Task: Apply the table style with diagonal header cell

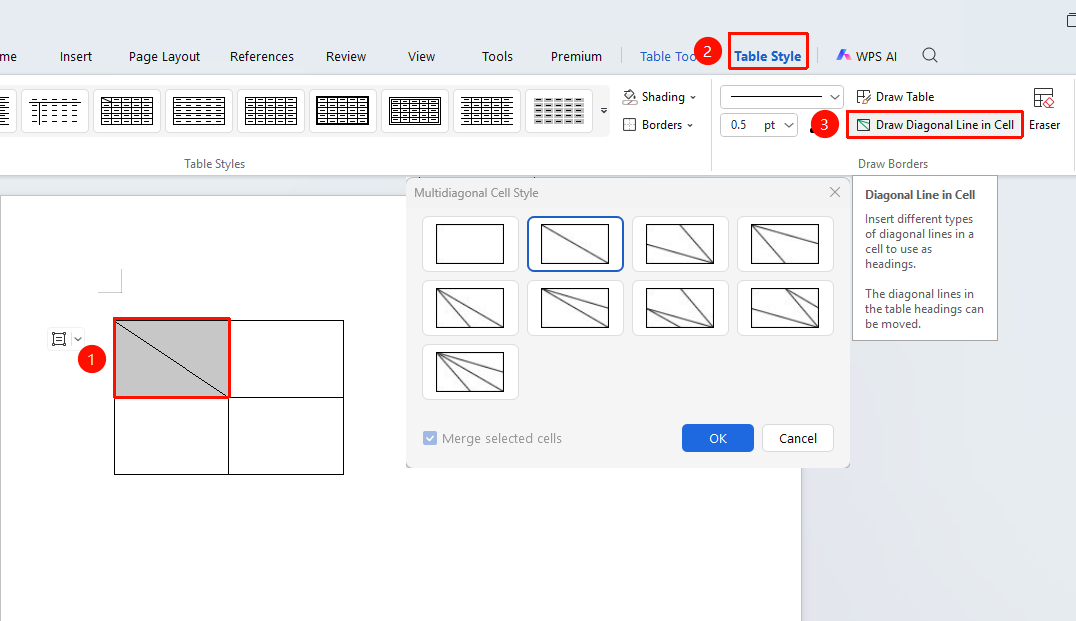Action: (127, 110)
